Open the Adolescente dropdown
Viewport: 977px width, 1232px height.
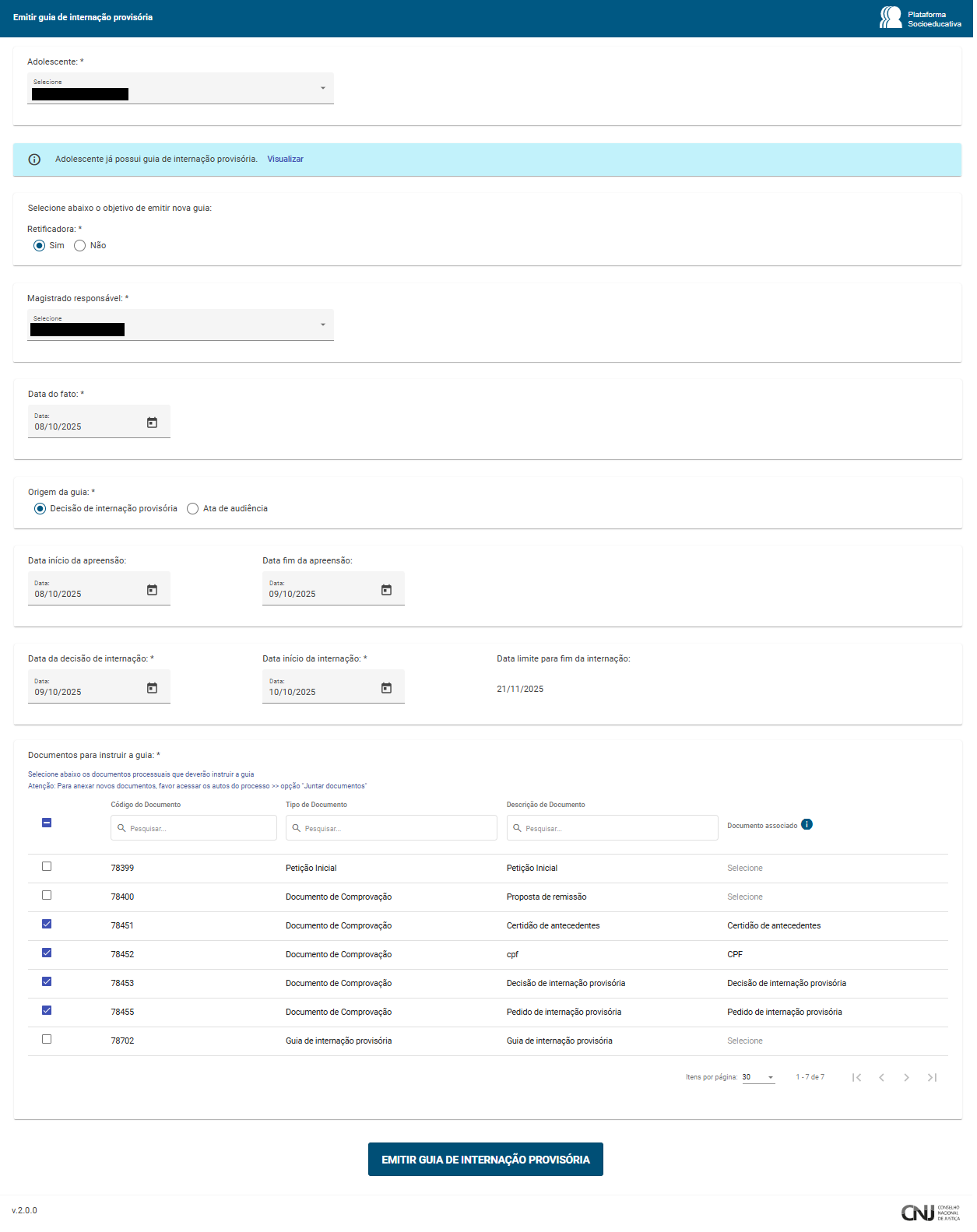point(181,88)
